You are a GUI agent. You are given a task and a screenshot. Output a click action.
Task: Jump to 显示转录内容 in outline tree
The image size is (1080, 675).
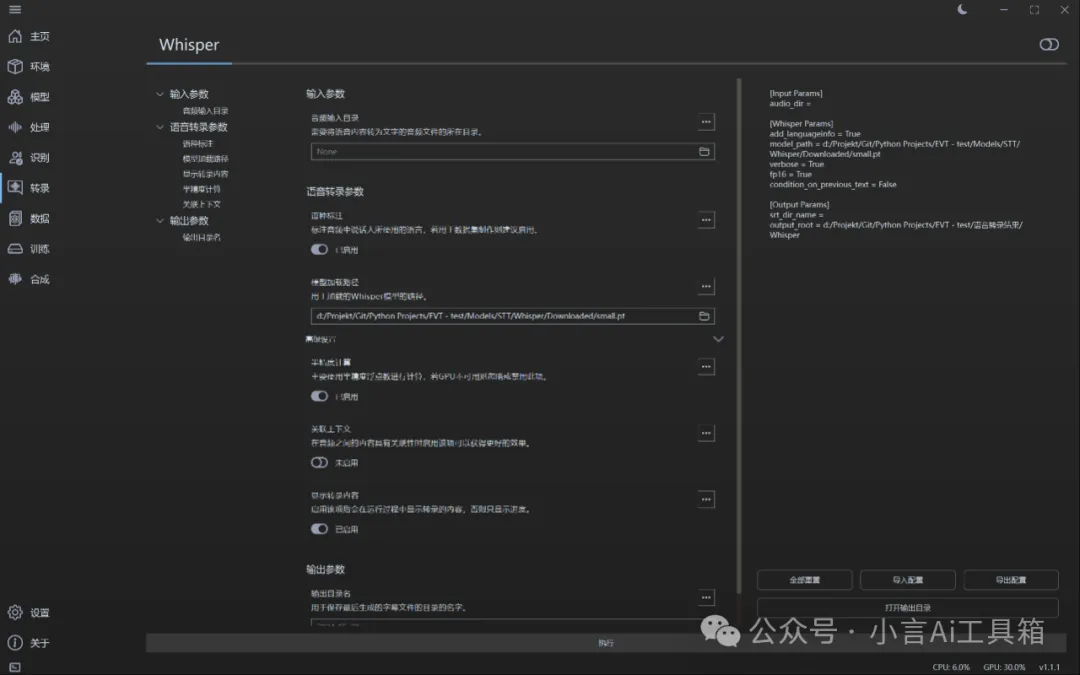pyautogui.click(x=205, y=174)
